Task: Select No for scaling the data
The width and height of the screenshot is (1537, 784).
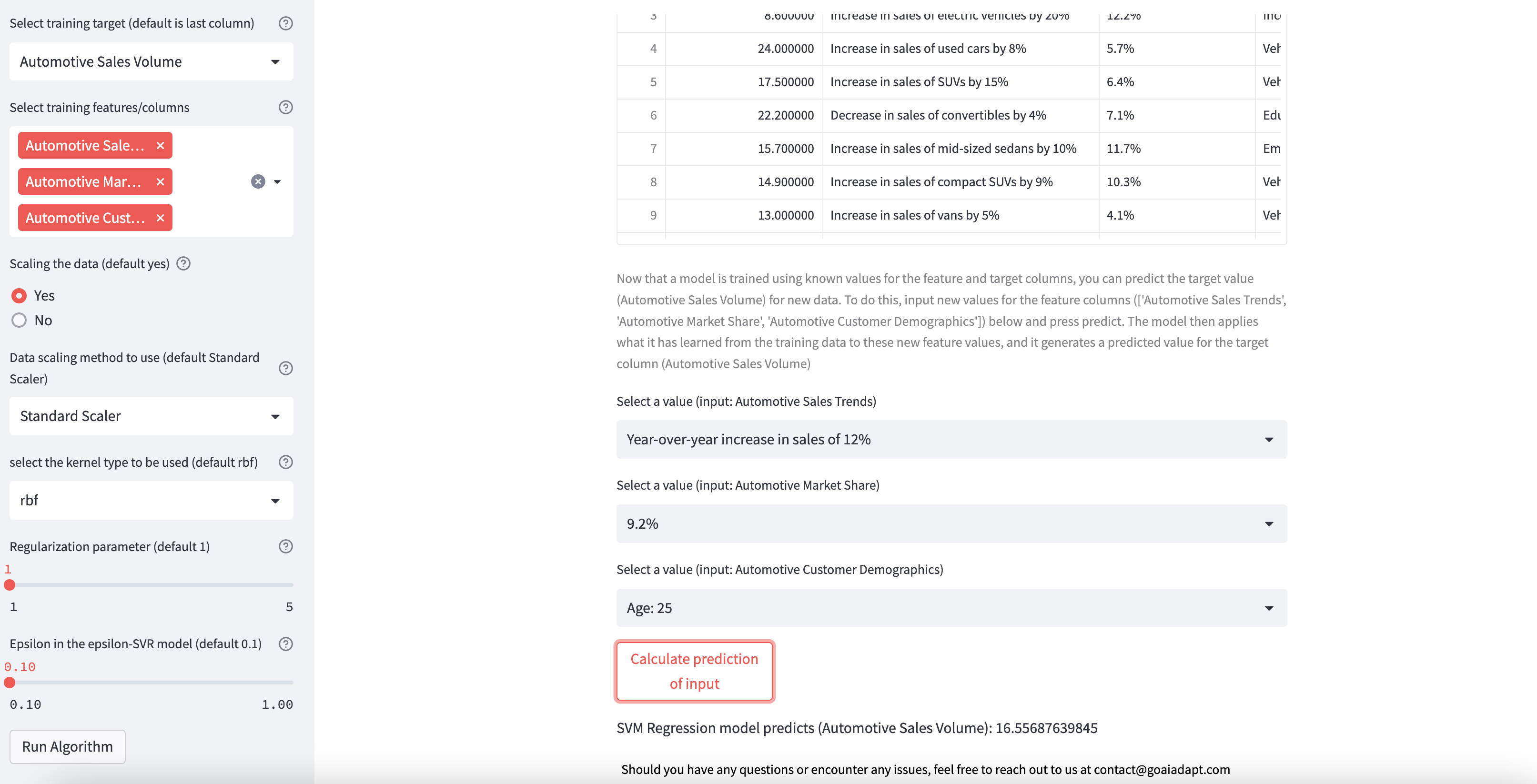Action: click(19, 321)
